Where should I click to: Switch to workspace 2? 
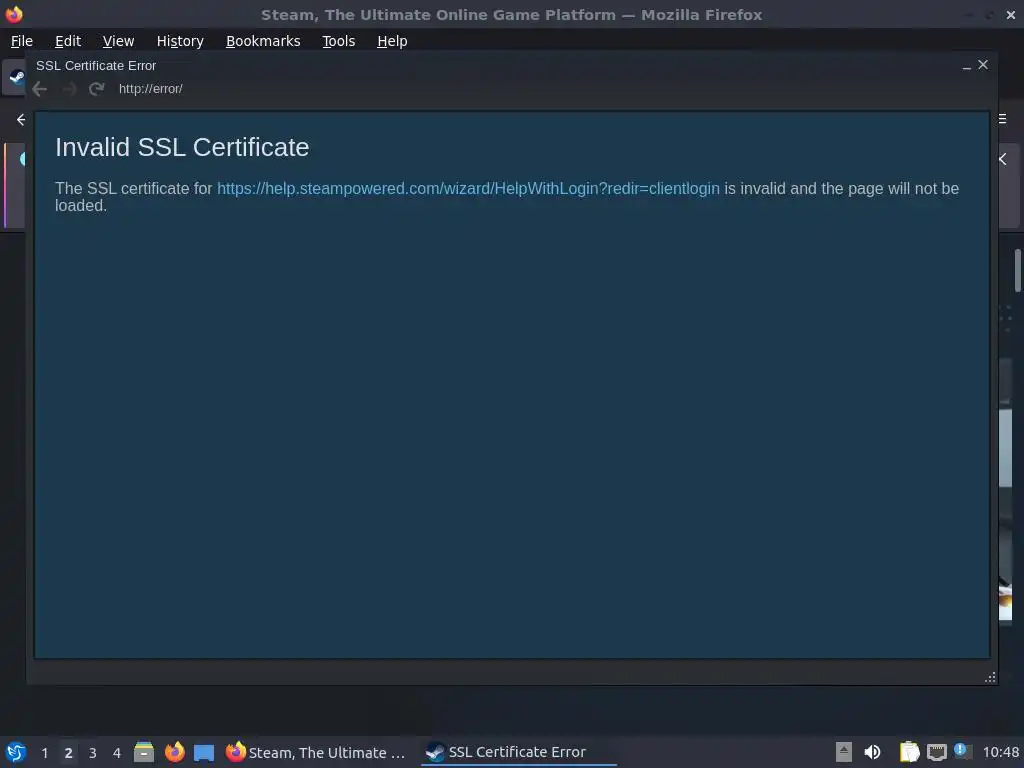point(68,753)
